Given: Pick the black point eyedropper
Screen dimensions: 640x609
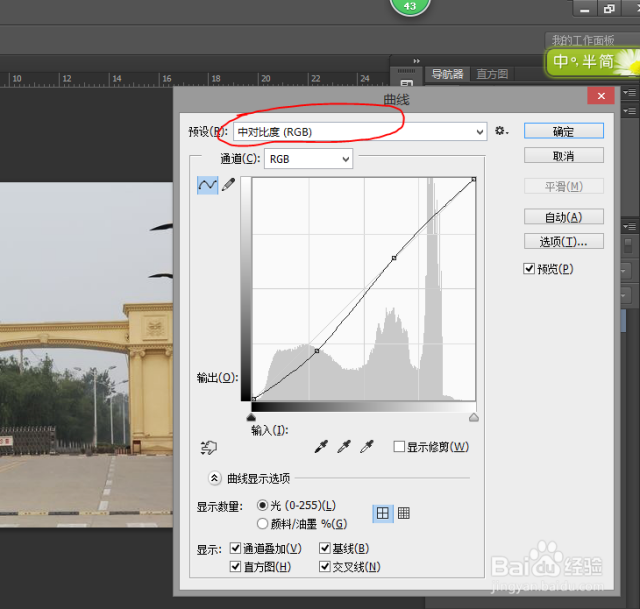Looking at the screenshot, I should 321,447.
